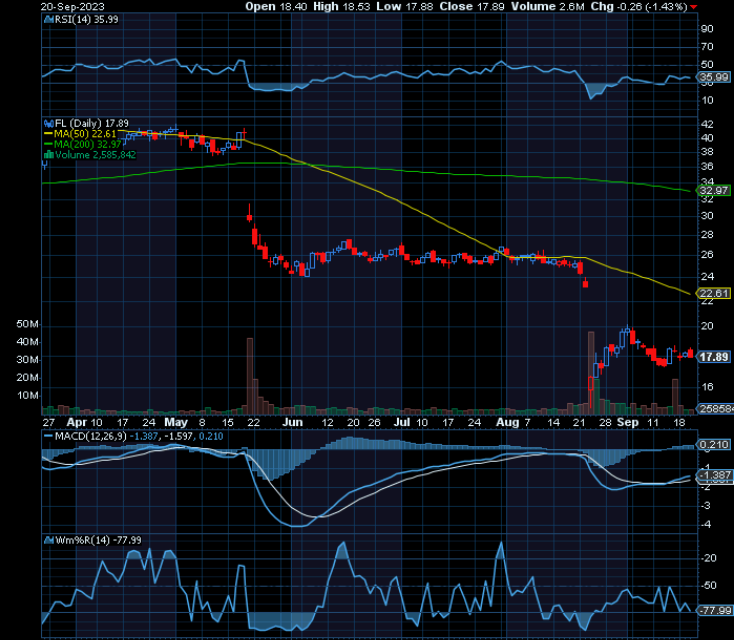The width and height of the screenshot is (735, 640).
Task: Click the MACD(12,26,9) line icon
Action: (x=49, y=436)
